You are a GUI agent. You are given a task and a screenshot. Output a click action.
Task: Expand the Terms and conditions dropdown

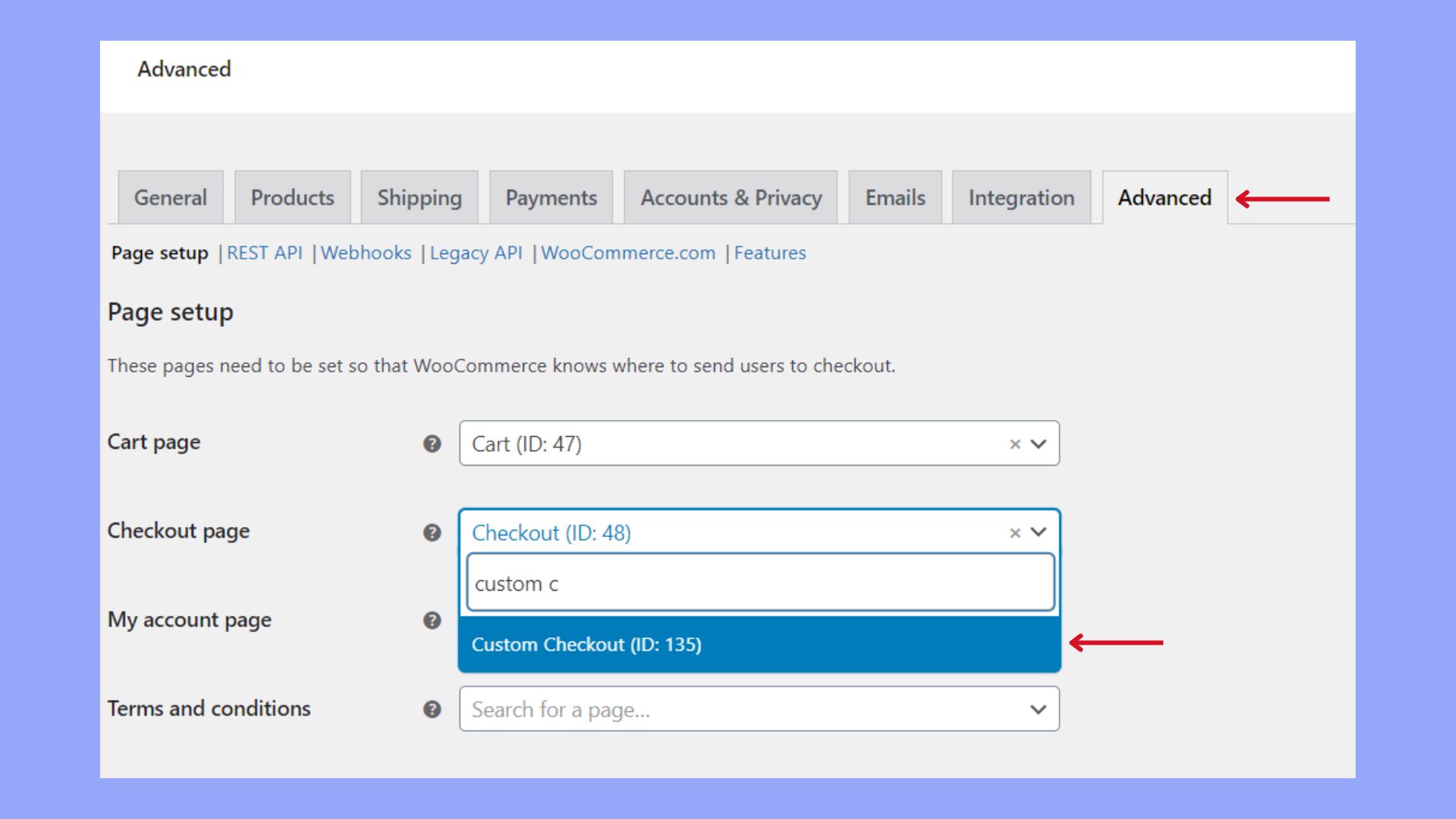point(1037,710)
